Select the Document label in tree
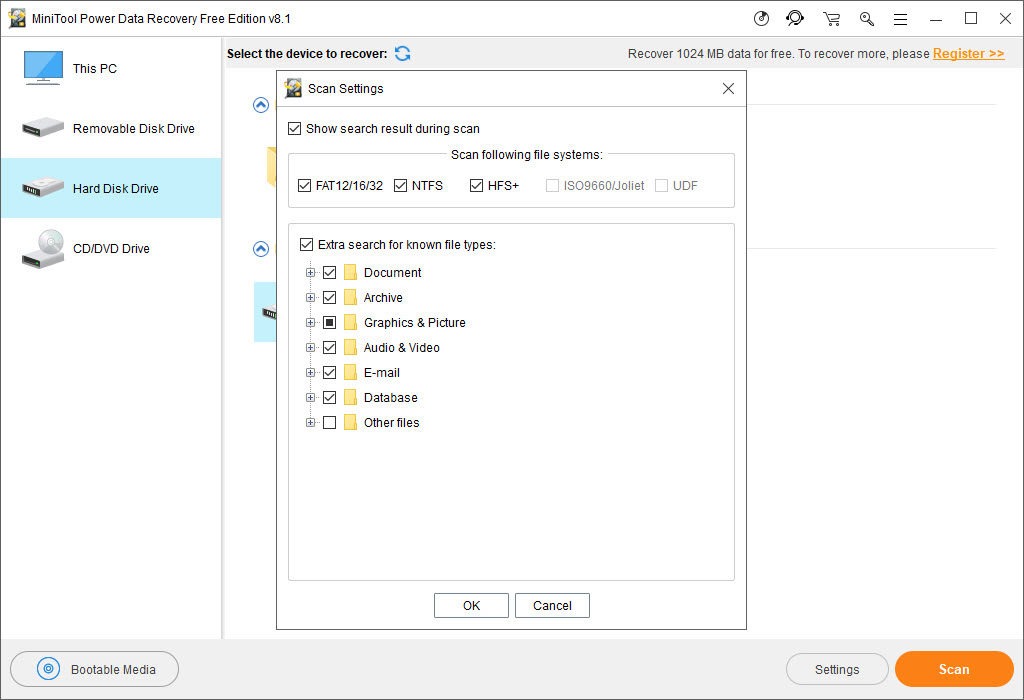The height and width of the screenshot is (700, 1024). tap(392, 272)
